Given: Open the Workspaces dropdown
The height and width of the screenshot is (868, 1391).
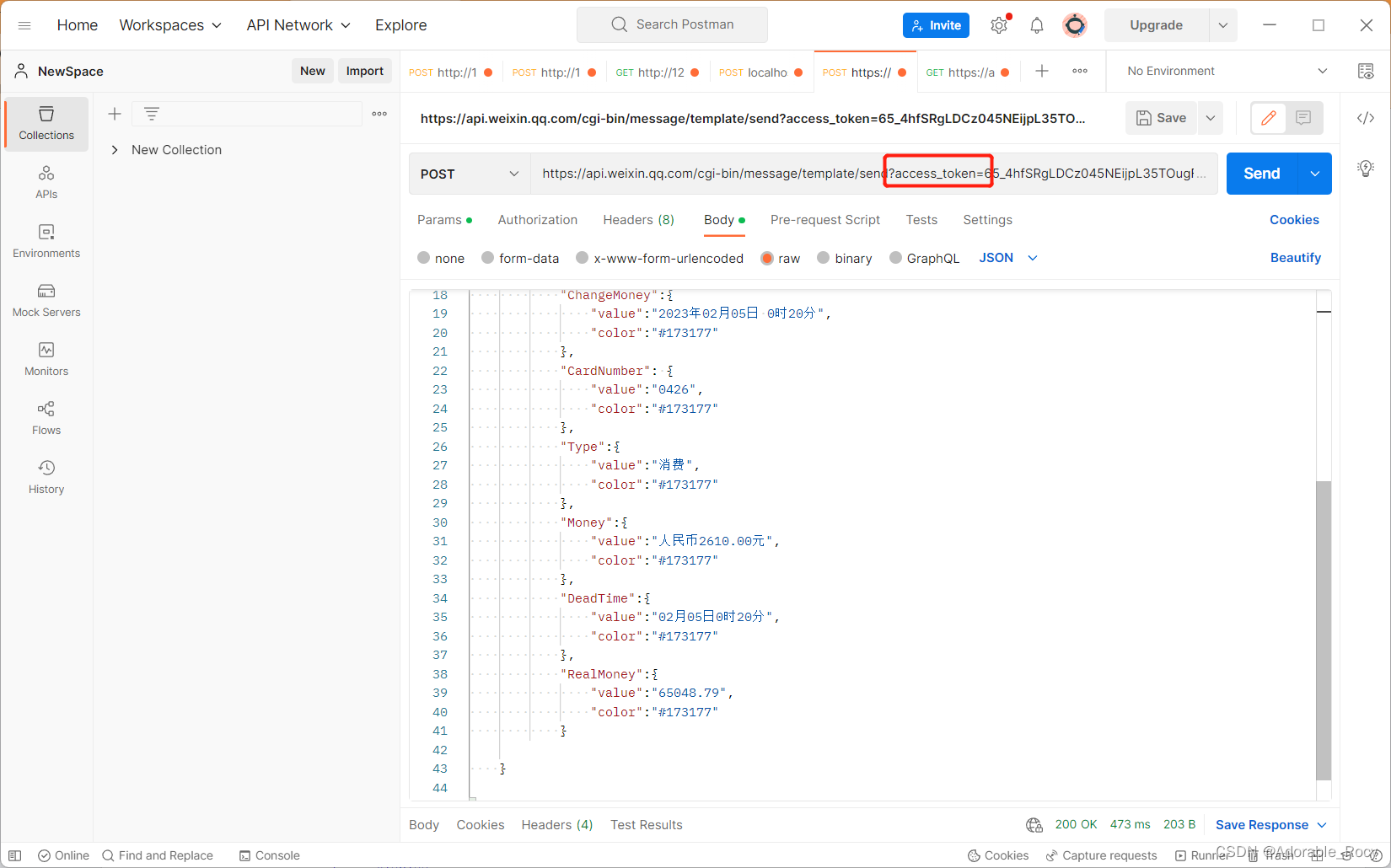Looking at the screenshot, I should [x=170, y=25].
